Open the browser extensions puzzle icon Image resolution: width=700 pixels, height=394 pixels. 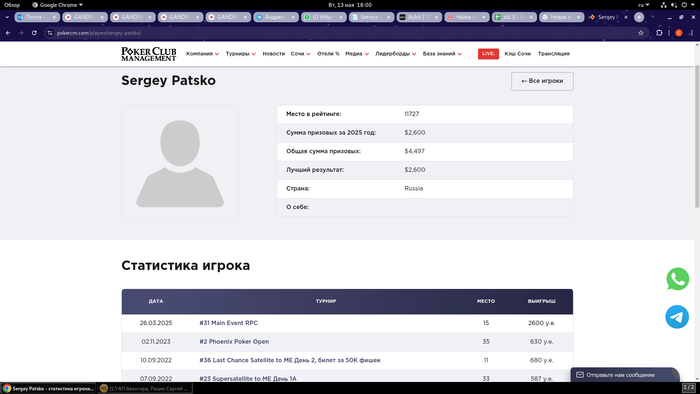(x=659, y=33)
